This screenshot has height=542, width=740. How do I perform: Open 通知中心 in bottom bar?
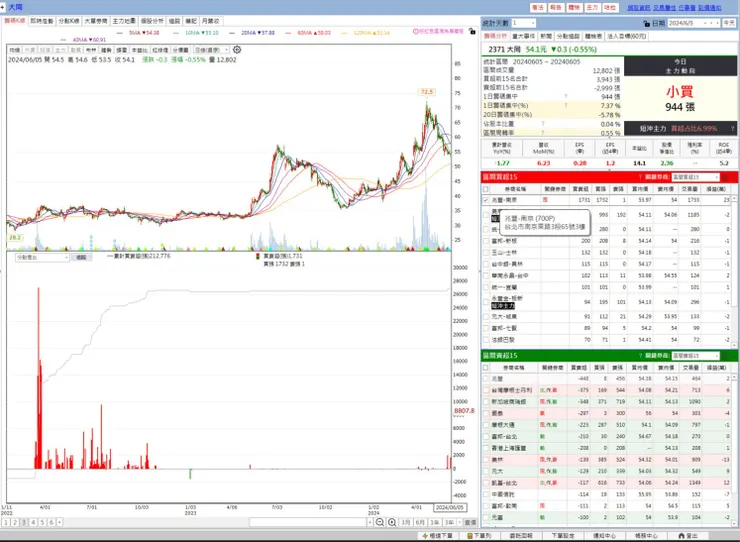[x=604, y=536]
